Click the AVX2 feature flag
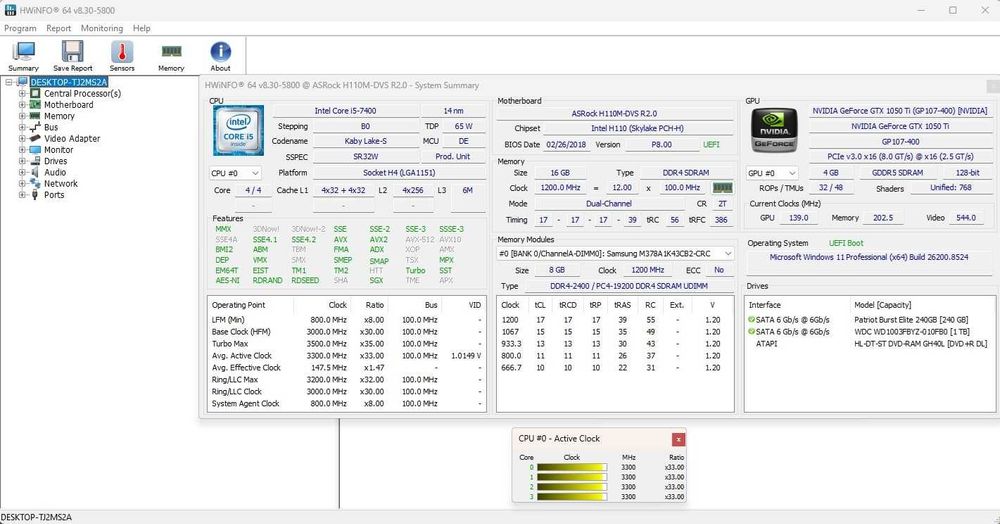Viewport: 1000px width, 524px height. click(378, 240)
